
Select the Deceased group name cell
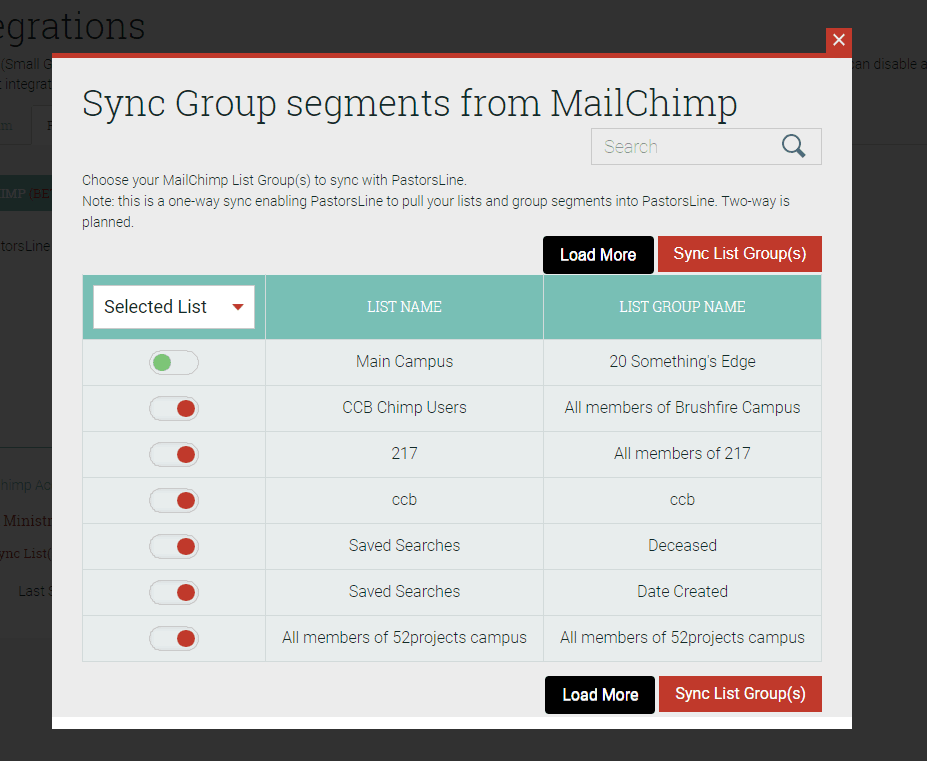tap(682, 546)
